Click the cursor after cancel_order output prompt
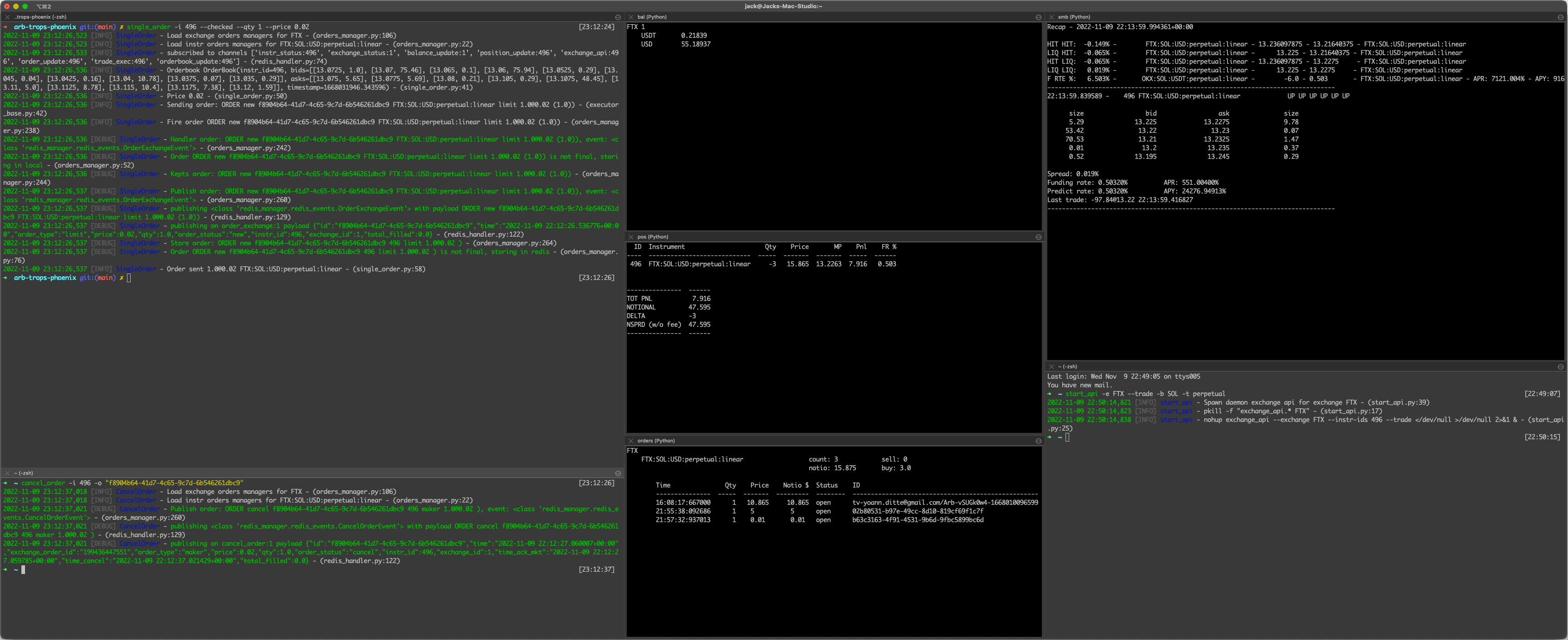The image size is (1568, 640). pos(23,570)
